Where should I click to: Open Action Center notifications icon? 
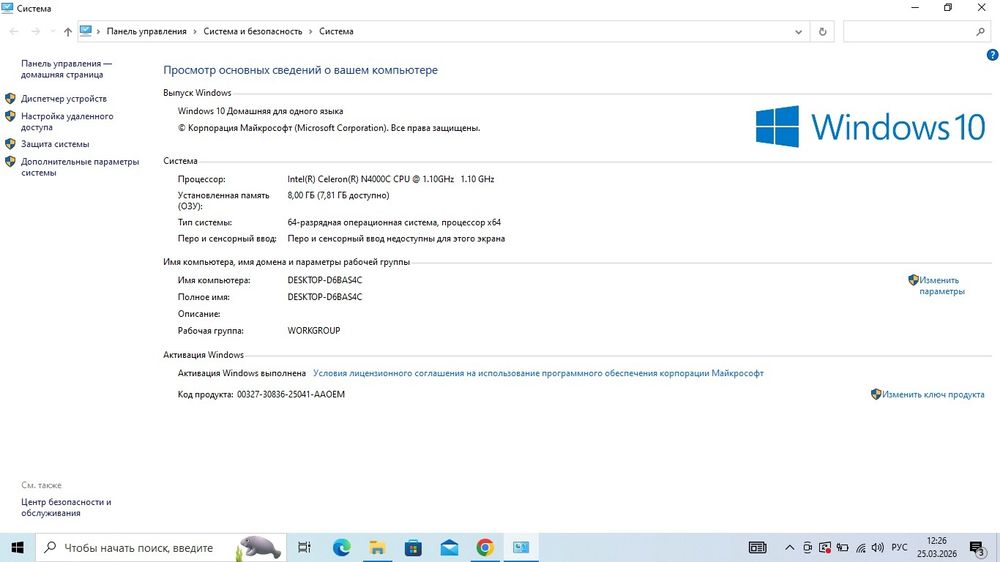[977, 548]
